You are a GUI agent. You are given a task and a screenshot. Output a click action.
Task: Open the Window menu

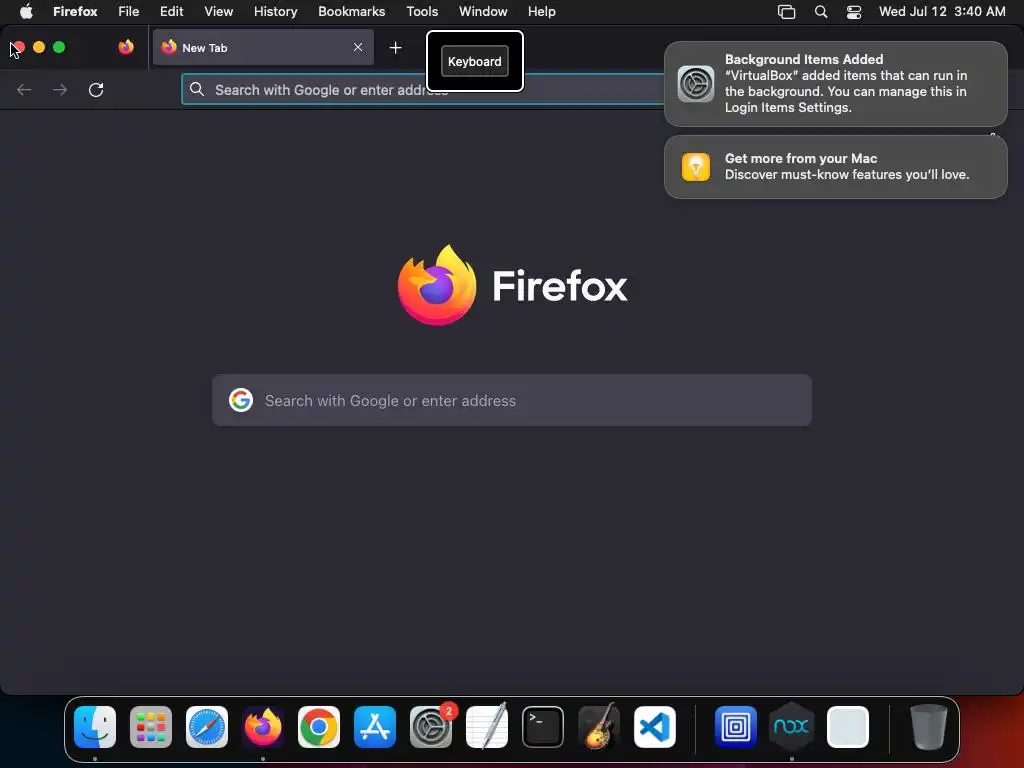(483, 11)
